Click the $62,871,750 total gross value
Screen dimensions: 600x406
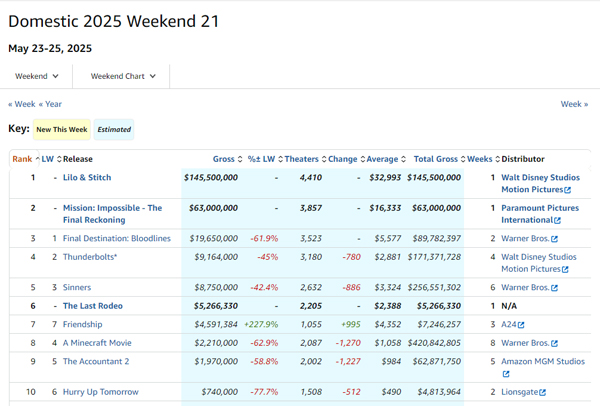tap(436, 361)
